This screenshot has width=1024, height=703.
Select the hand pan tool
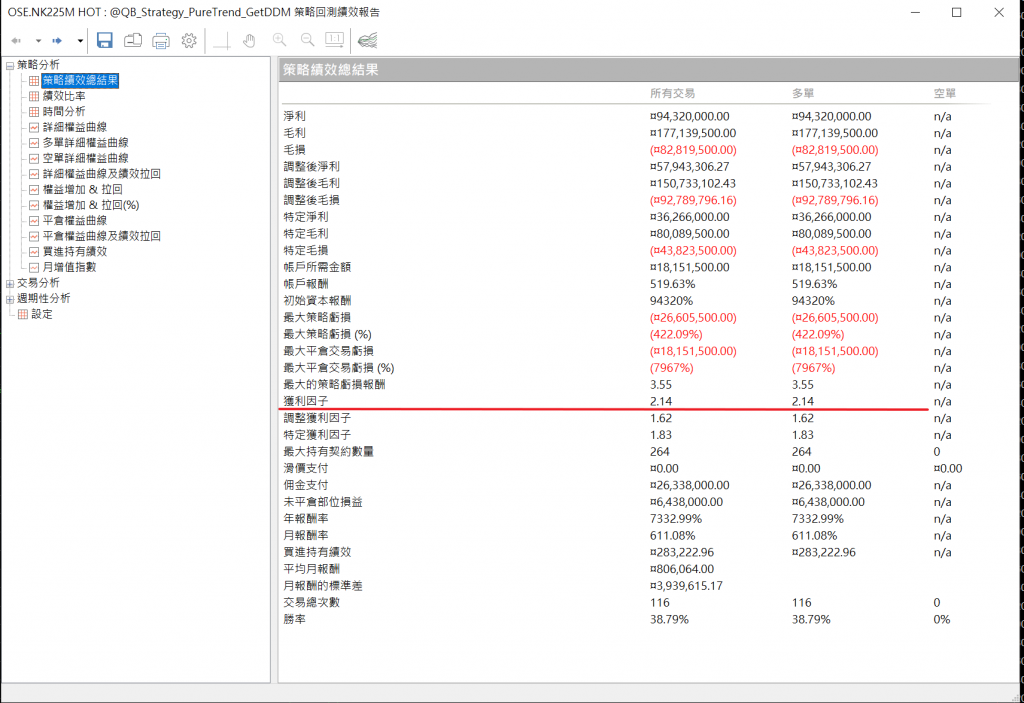249,41
